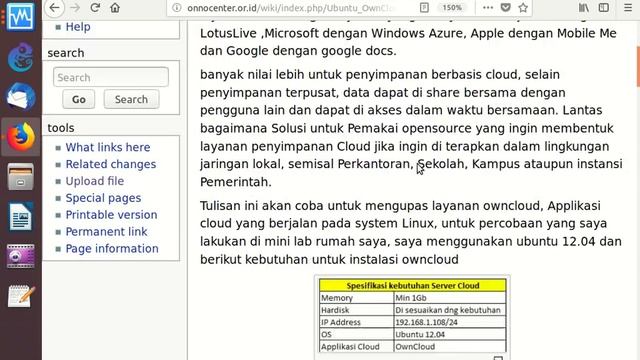Reload the current page
640x360 pixels.
[95, 7]
